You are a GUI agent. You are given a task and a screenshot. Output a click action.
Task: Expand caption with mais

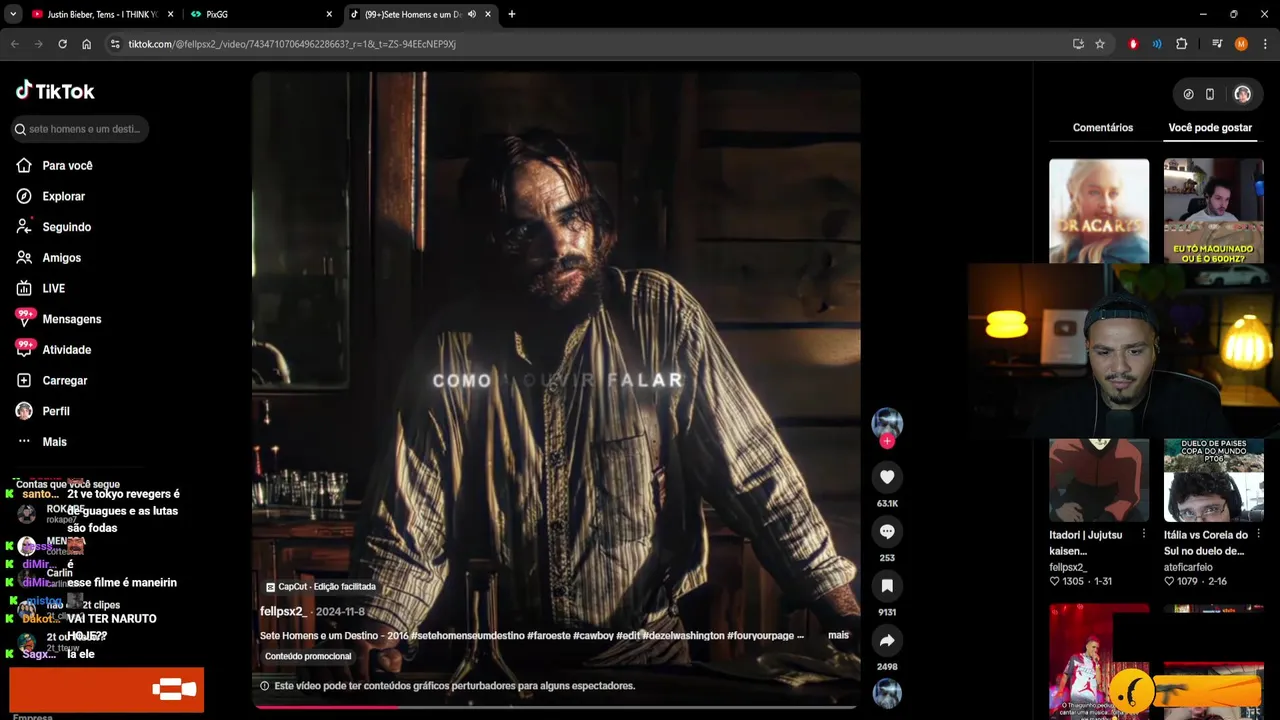click(x=838, y=635)
